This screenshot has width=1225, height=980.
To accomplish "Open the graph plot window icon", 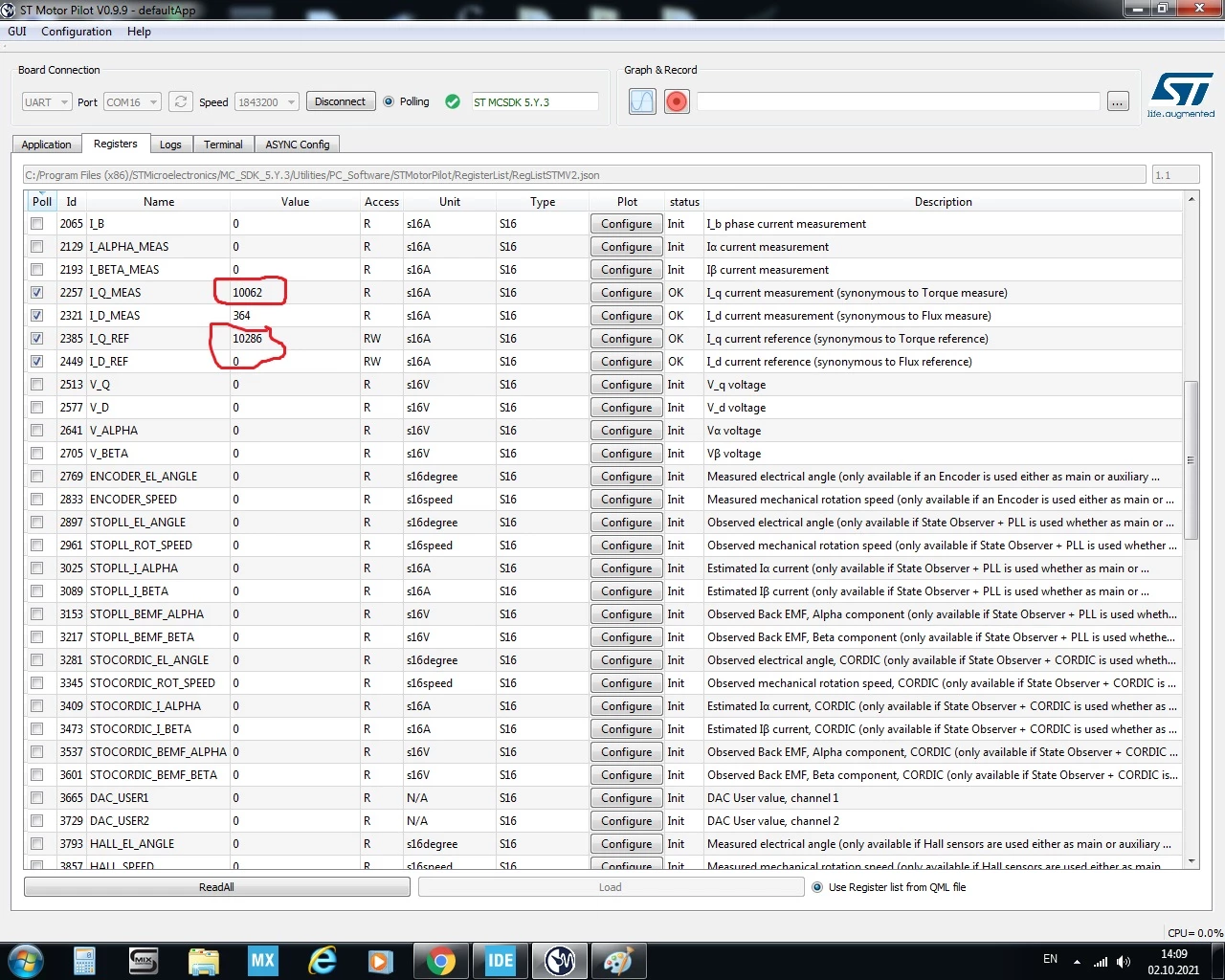I will click(x=642, y=101).
